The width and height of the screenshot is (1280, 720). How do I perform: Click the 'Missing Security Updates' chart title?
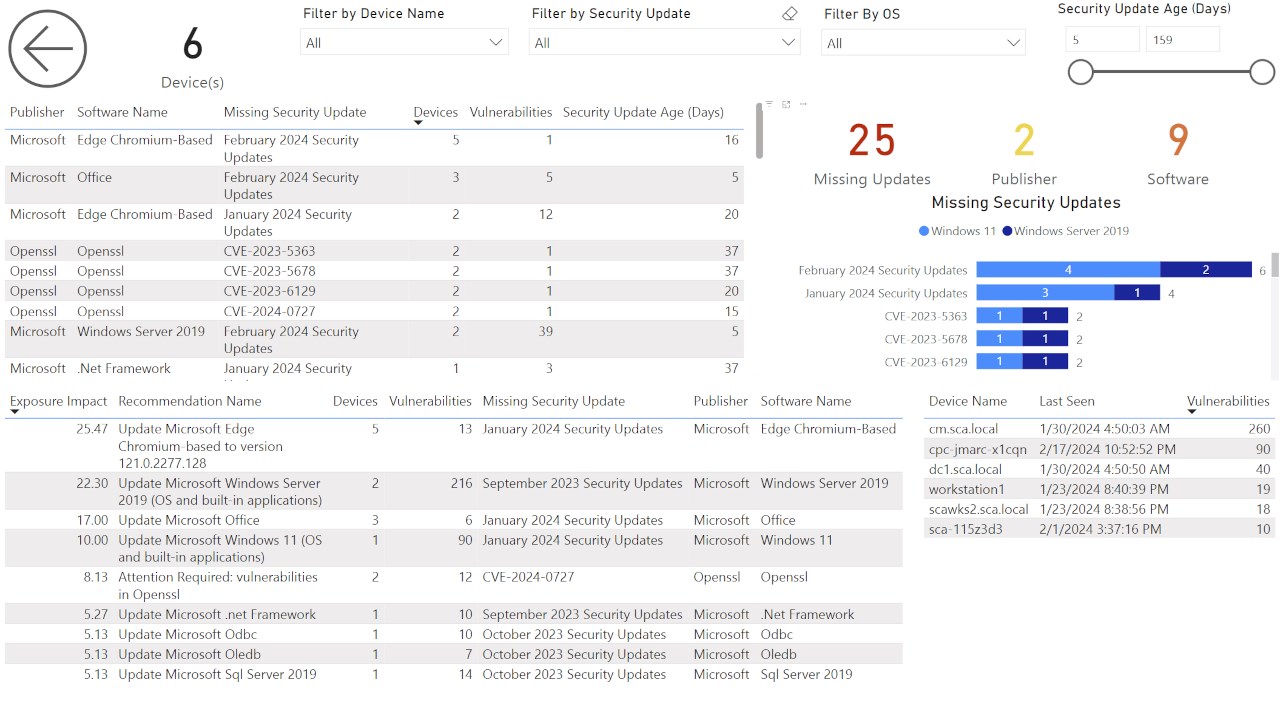pos(1026,202)
